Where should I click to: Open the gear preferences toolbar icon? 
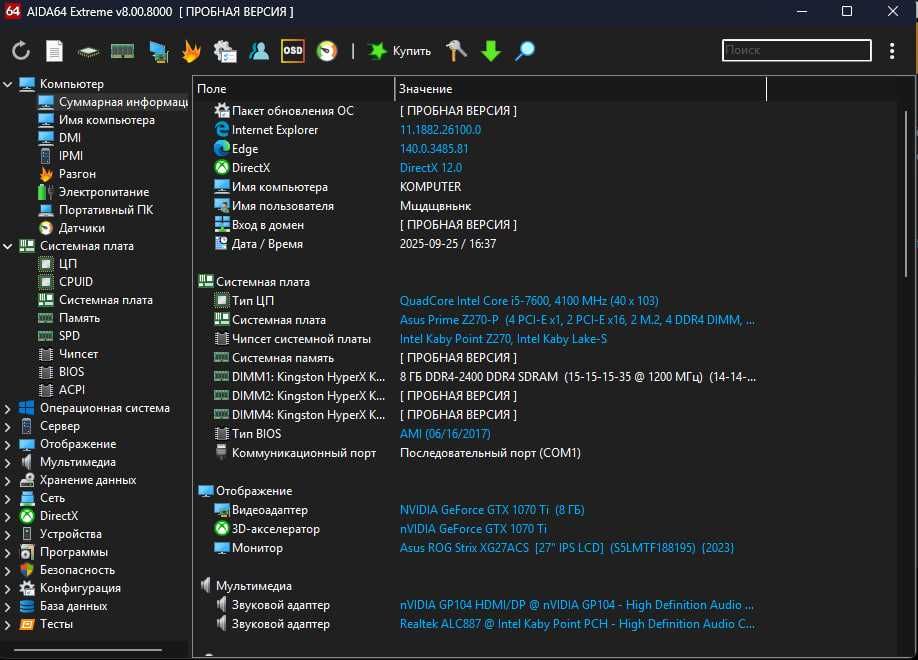click(x=225, y=51)
